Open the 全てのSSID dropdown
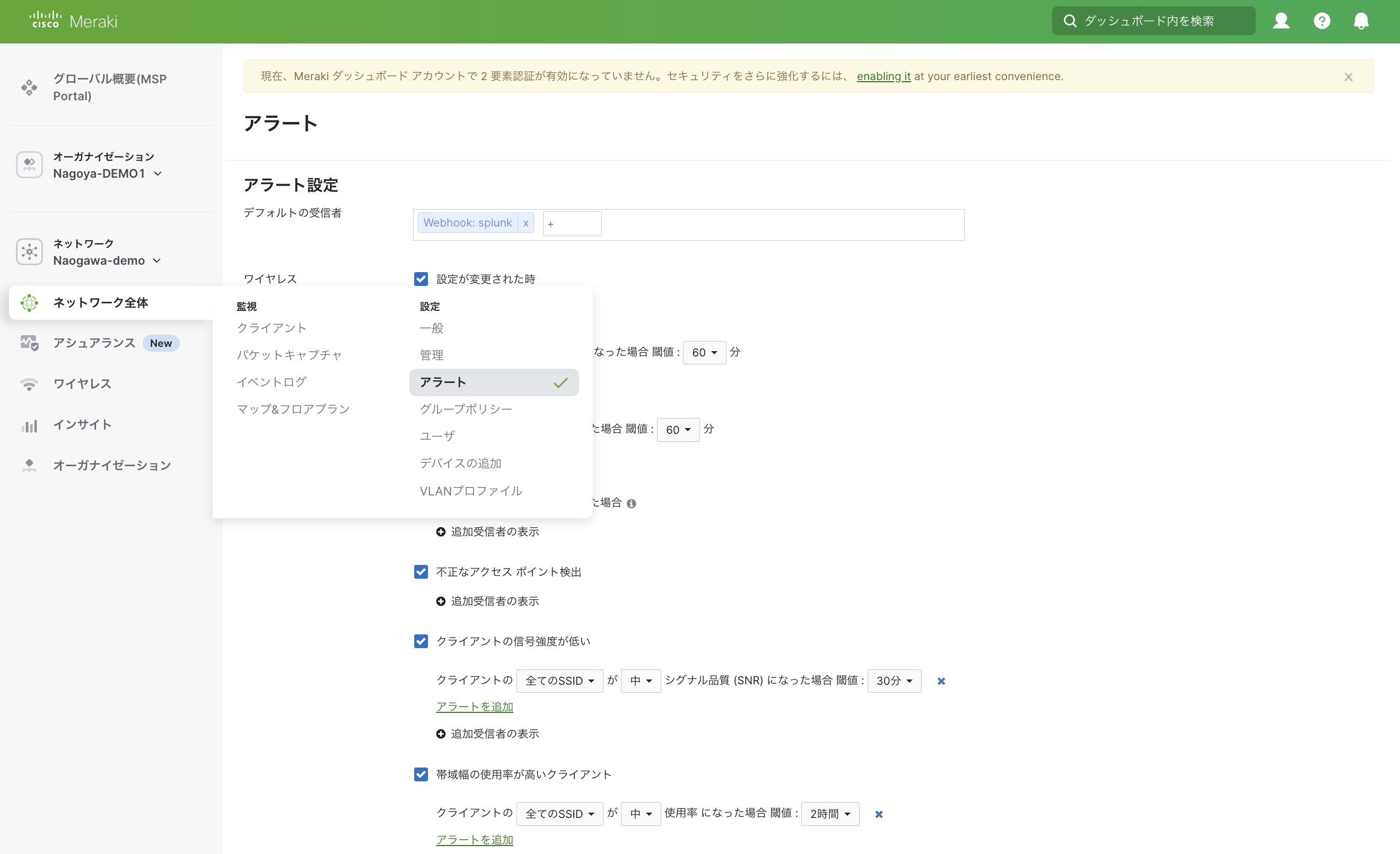This screenshot has height=854, width=1400. tap(559, 681)
